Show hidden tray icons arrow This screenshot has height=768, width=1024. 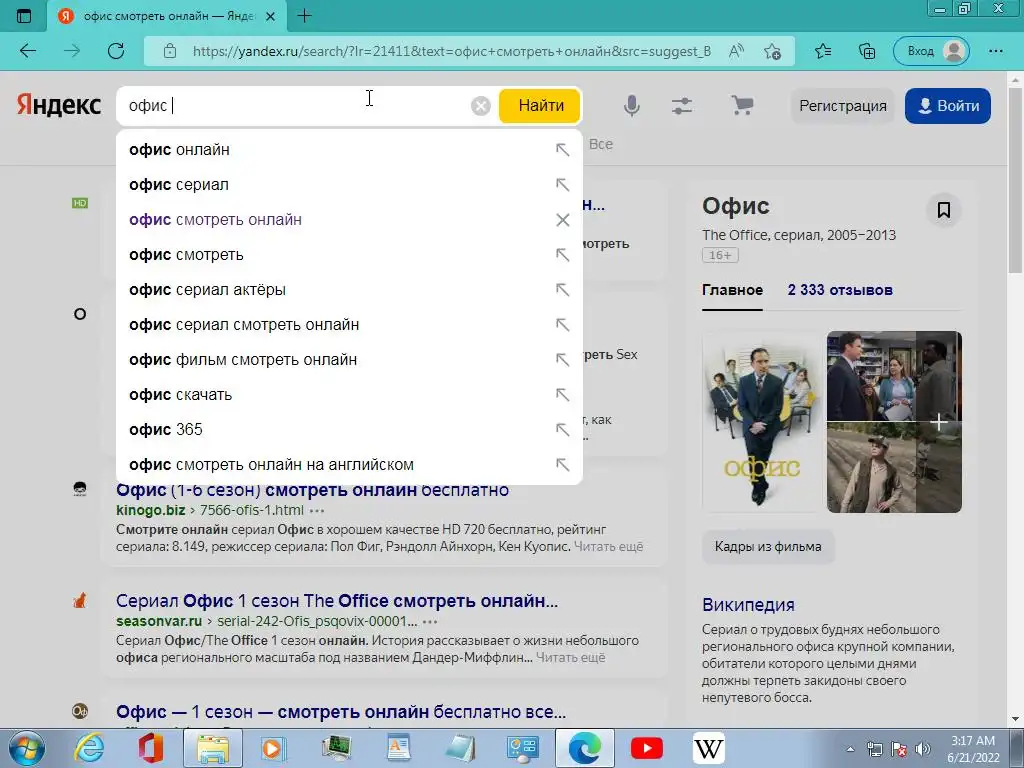[850, 749]
